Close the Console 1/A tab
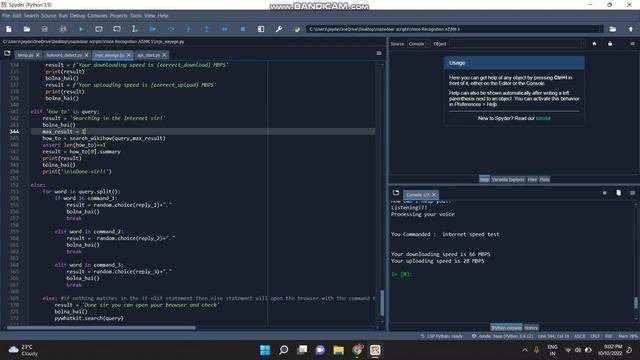640x360 pixels. (434, 195)
